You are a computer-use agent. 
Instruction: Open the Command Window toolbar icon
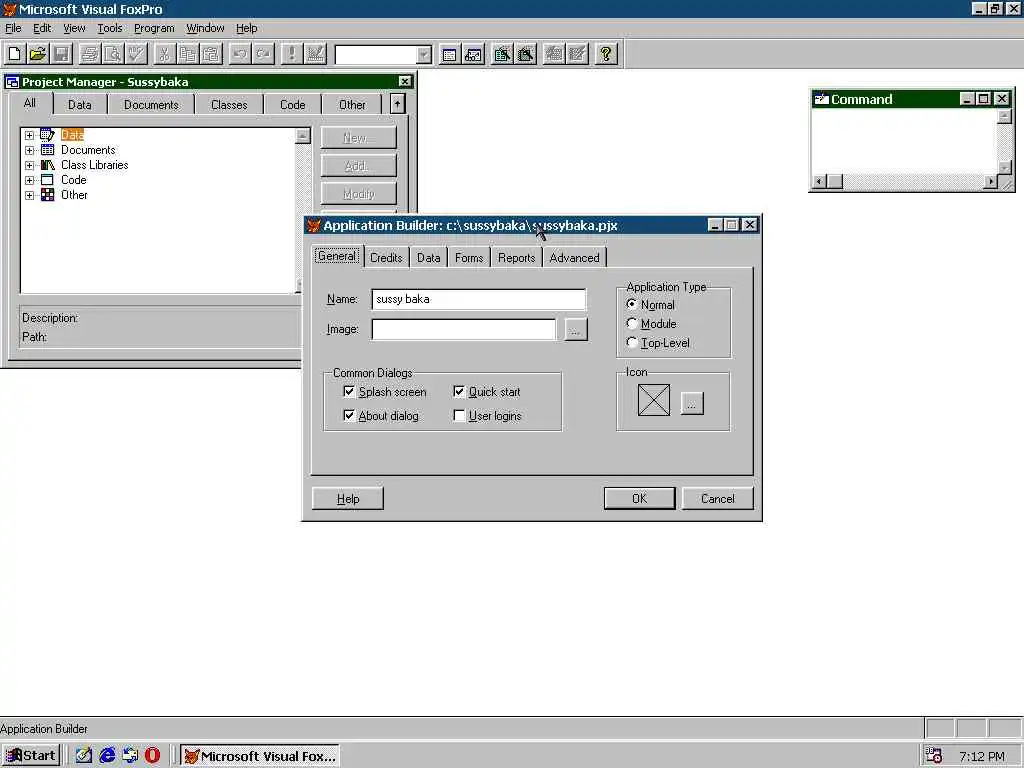tap(449, 54)
